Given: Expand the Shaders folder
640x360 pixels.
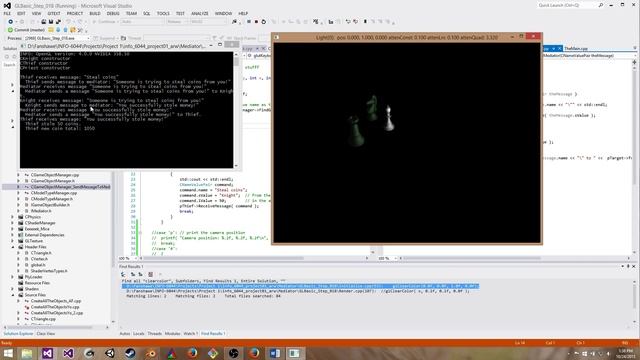Looking at the screenshot, I should (13, 289).
